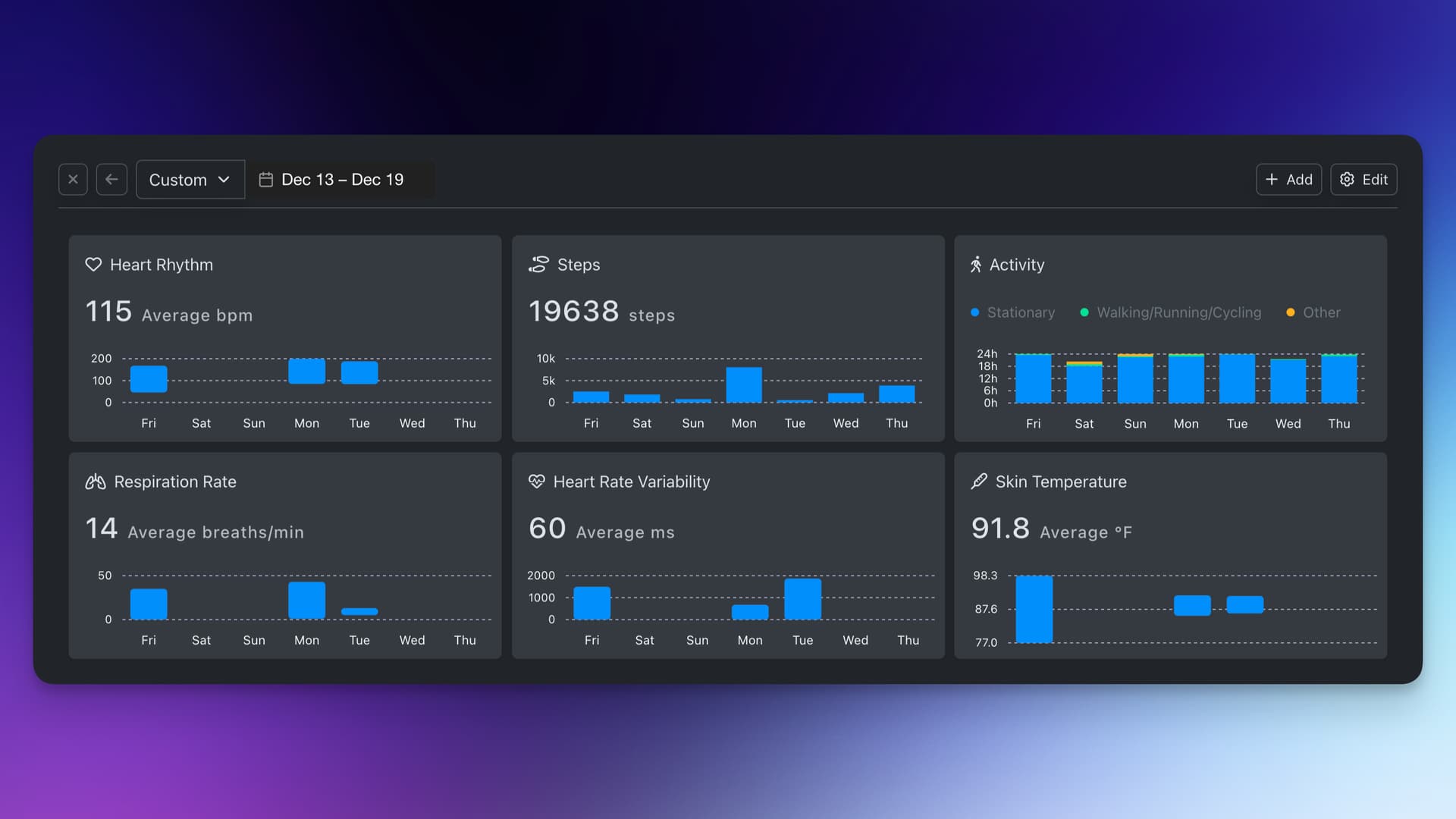Click the thermometer icon for Skin Temperature

(x=979, y=482)
